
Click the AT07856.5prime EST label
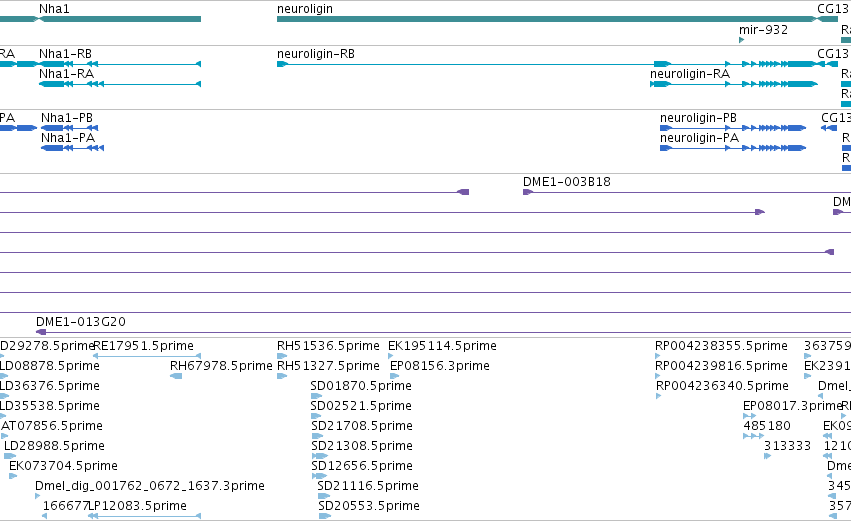pos(52,426)
